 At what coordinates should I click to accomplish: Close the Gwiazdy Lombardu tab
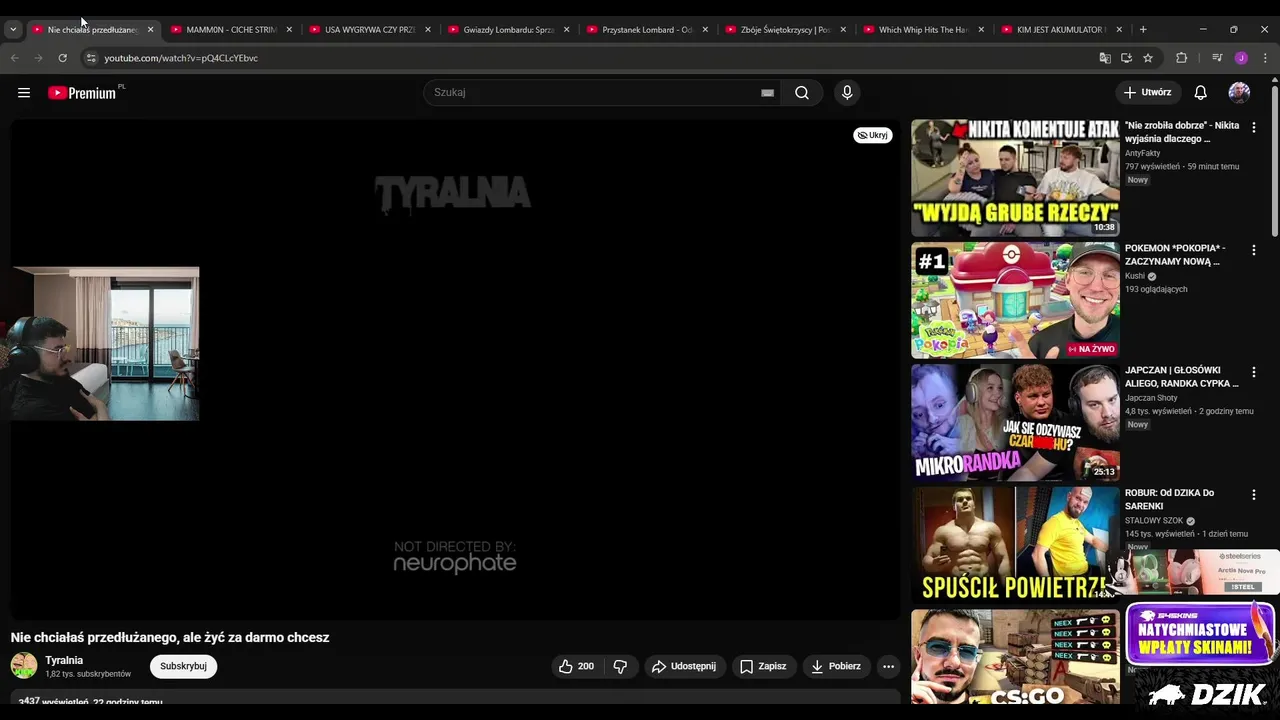[566, 30]
